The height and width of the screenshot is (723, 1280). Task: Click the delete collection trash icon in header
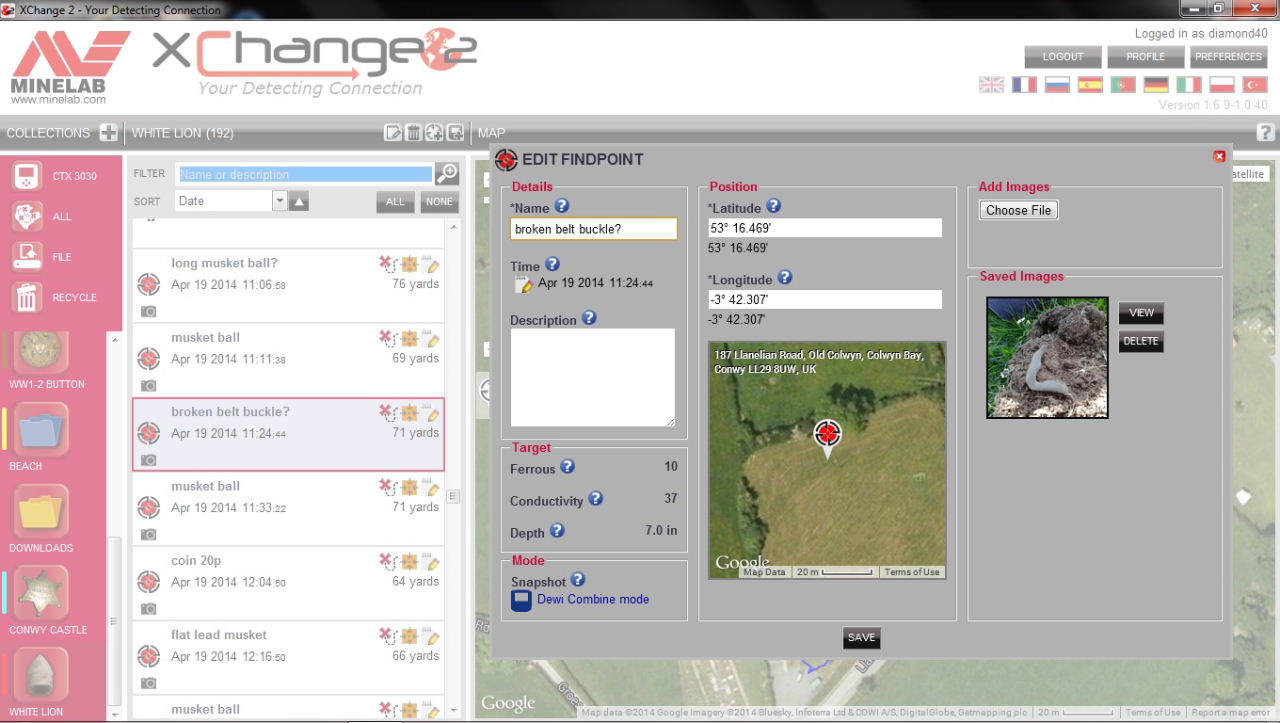(414, 132)
